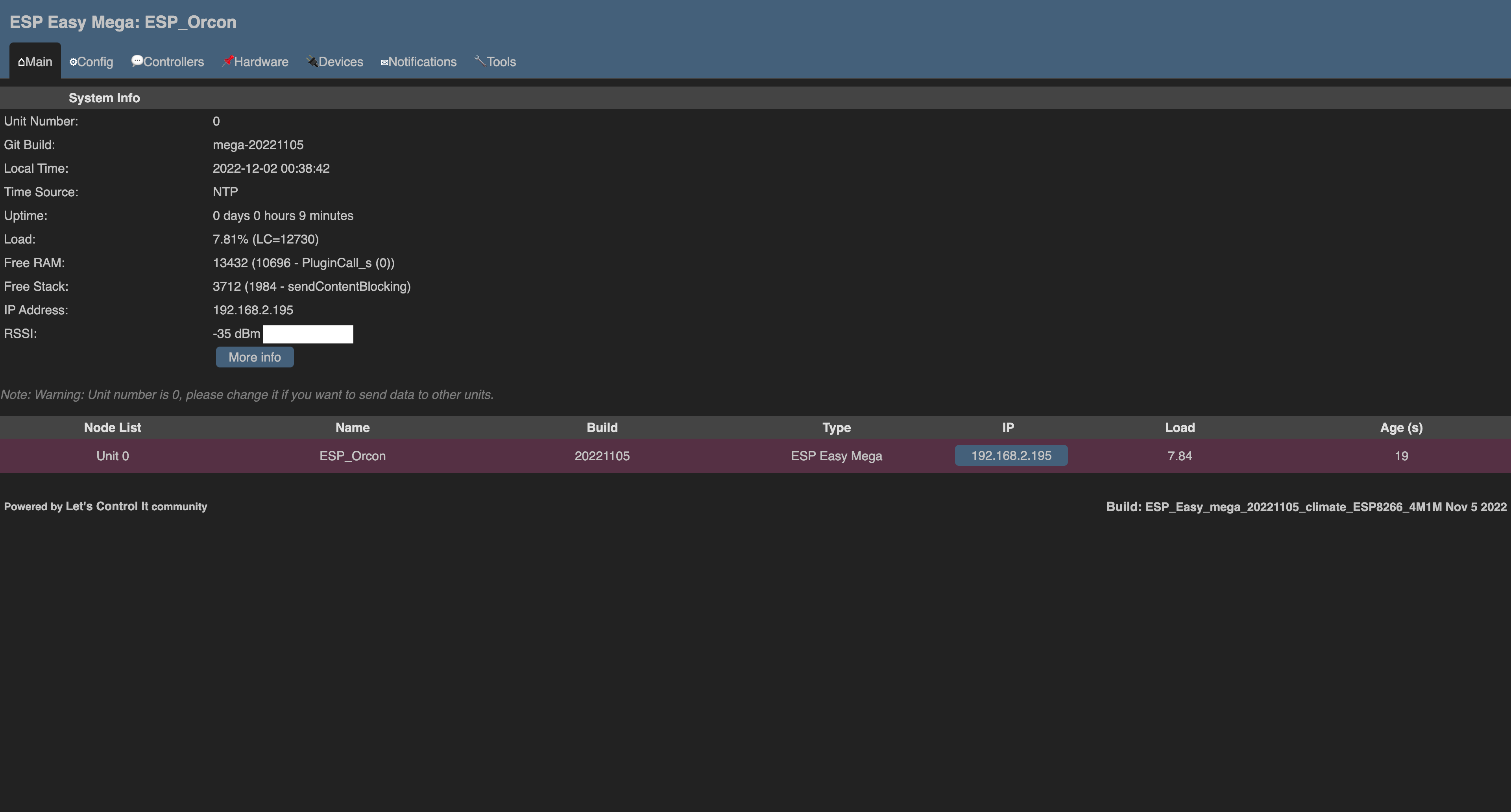
Task: Click the 192.168.2.195 IP button in node list
Action: point(1010,456)
